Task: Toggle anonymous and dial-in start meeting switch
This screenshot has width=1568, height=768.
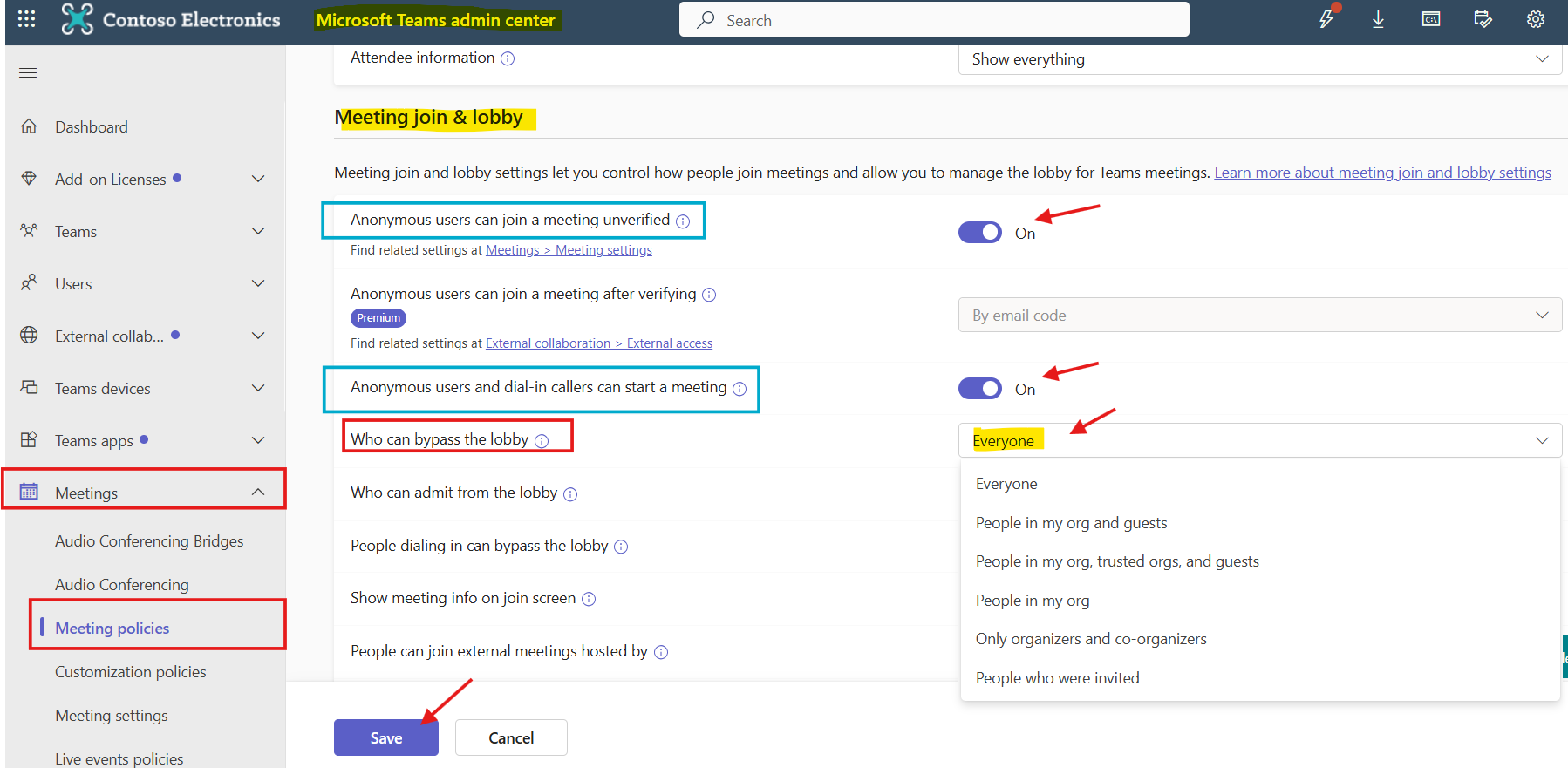Action: (980, 389)
